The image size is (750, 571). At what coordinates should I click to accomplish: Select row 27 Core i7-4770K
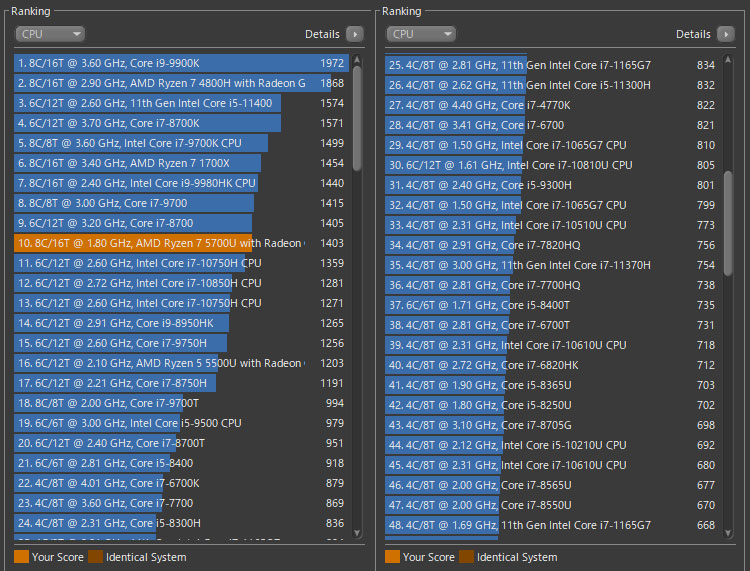click(x=552, y=105)
